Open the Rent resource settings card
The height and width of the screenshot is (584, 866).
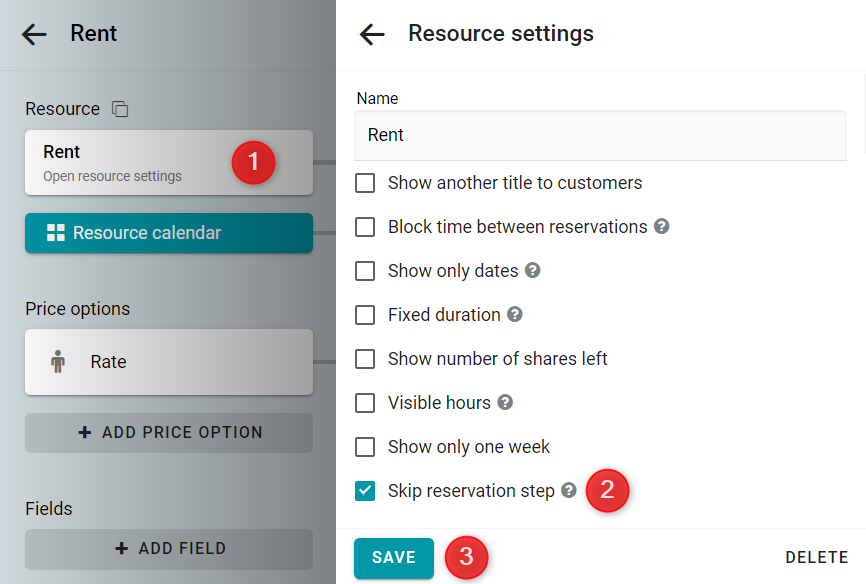tap(169, 162)
